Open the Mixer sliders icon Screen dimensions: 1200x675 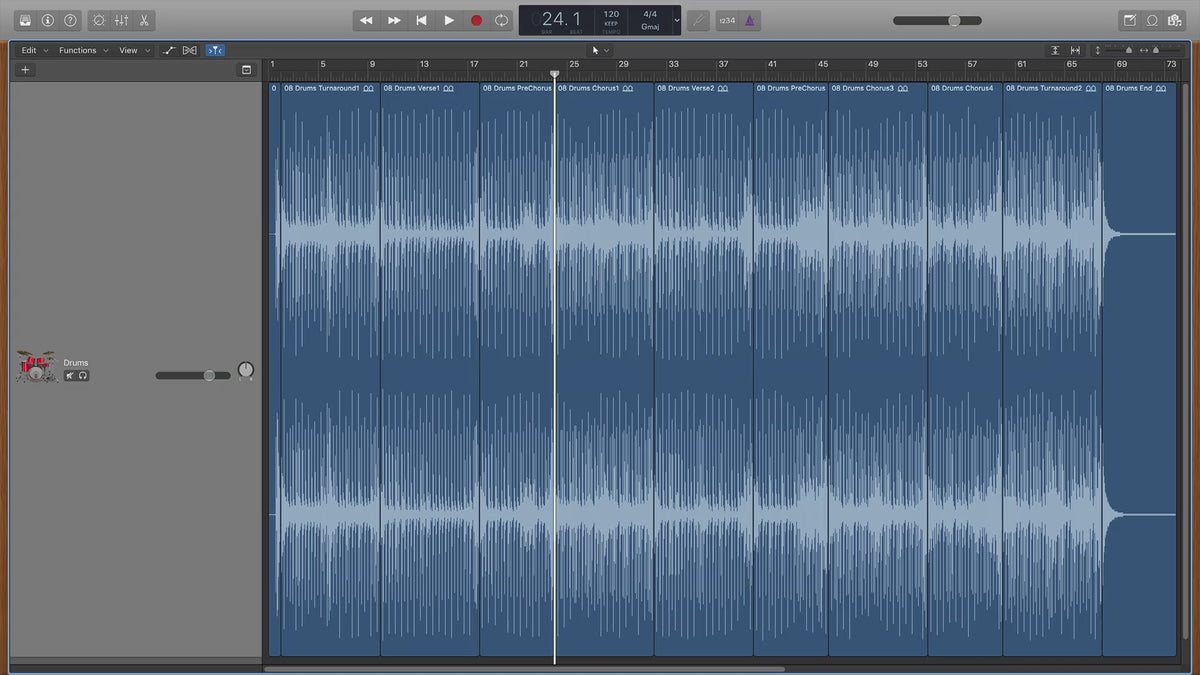(121, 20)
